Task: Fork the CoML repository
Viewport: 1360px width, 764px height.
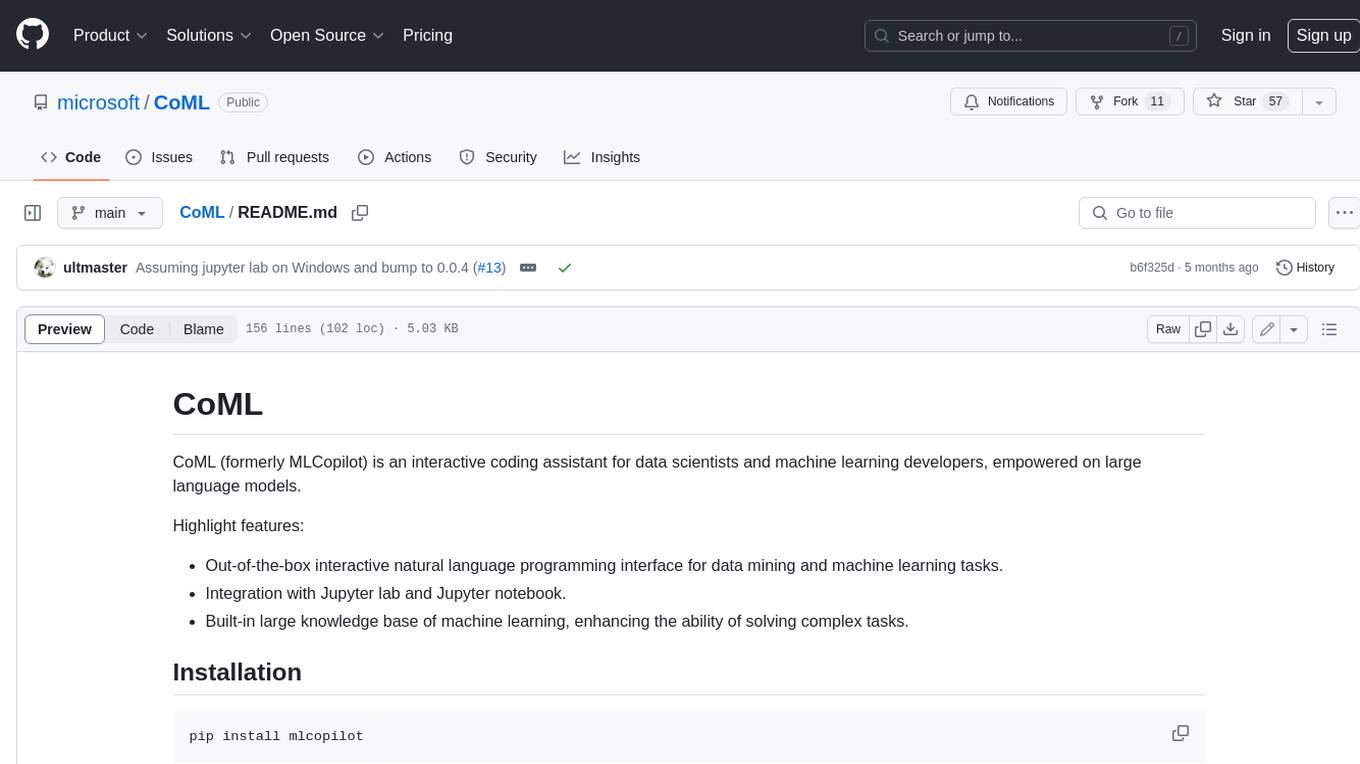Action: pos(1130,102)
